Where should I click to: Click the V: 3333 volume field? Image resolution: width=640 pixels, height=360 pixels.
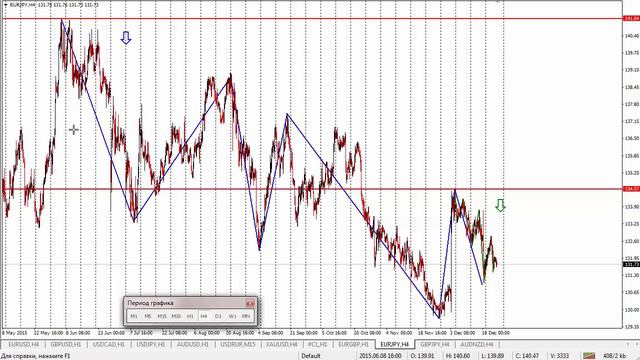click(560, 356)
